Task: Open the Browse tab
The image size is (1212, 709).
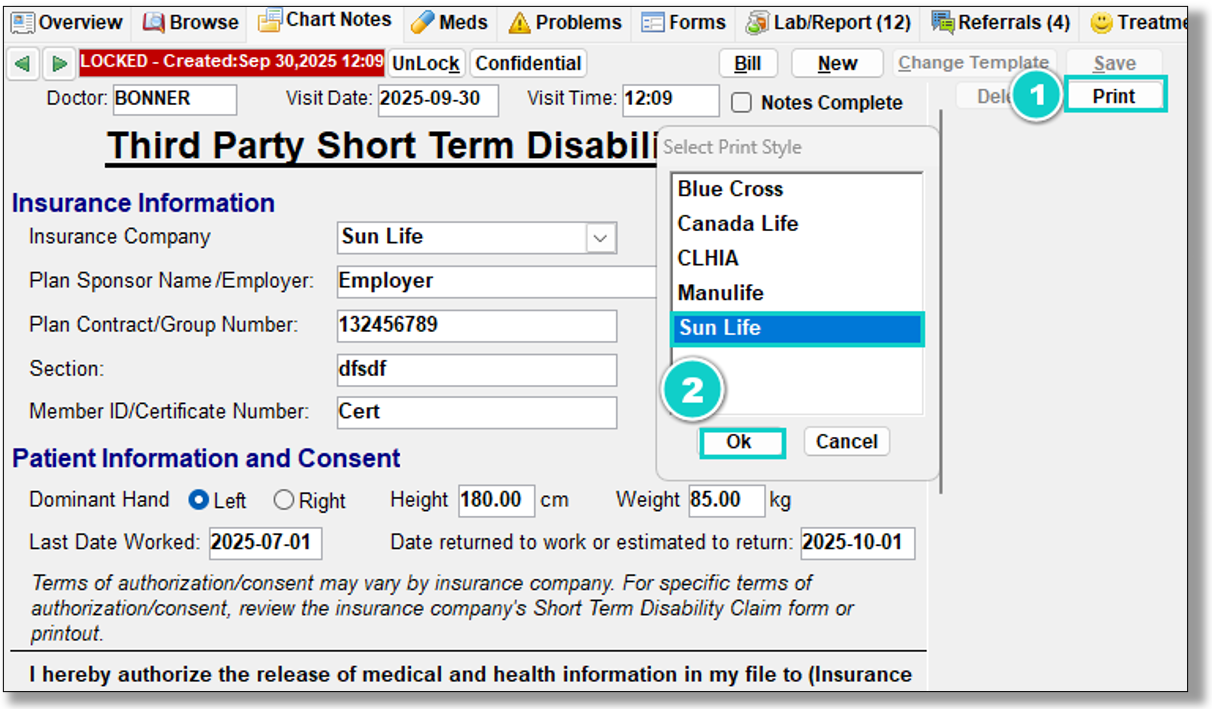Action: [x=191, y=22]
